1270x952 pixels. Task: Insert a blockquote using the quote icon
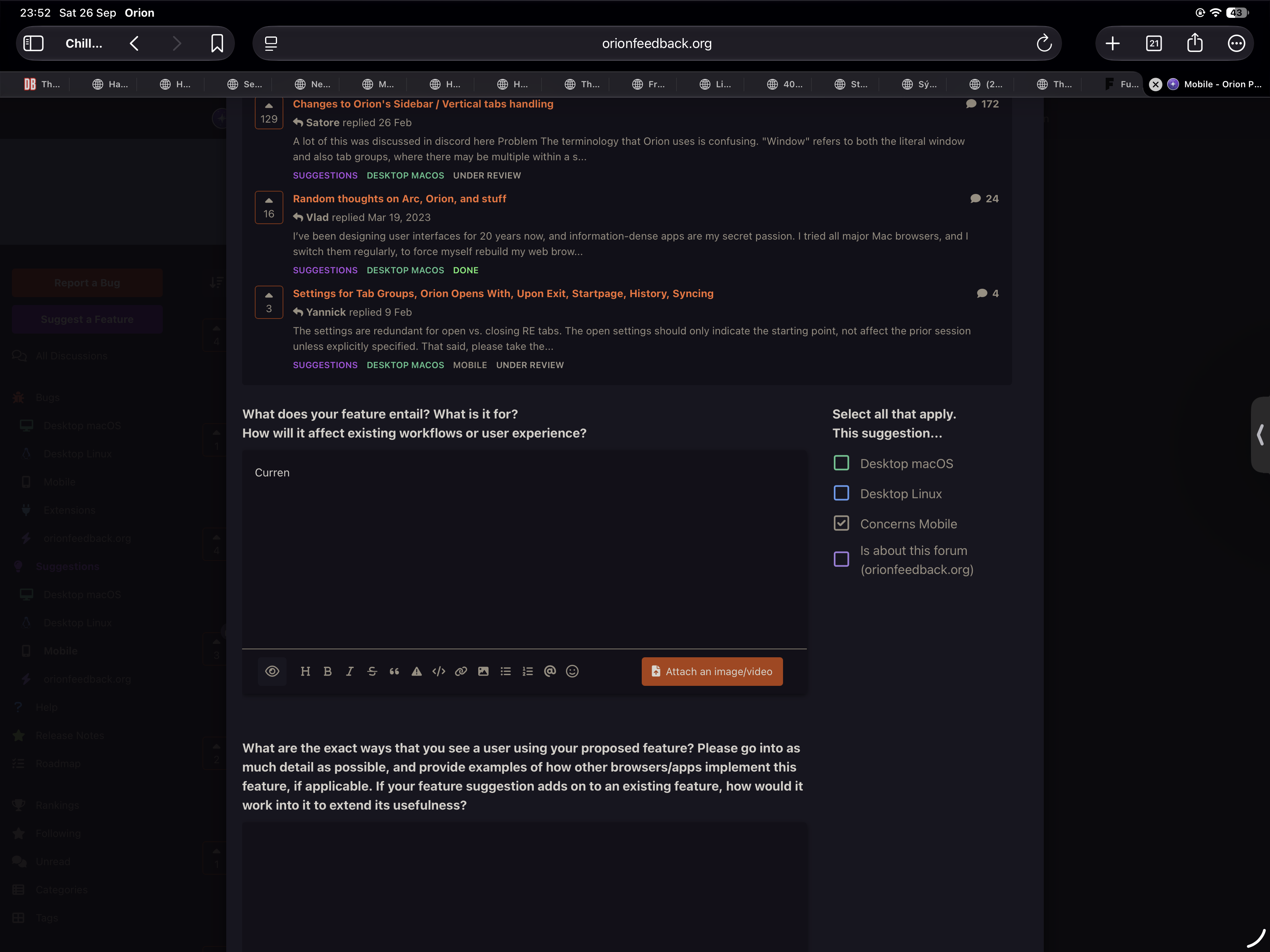coord(394,672)
